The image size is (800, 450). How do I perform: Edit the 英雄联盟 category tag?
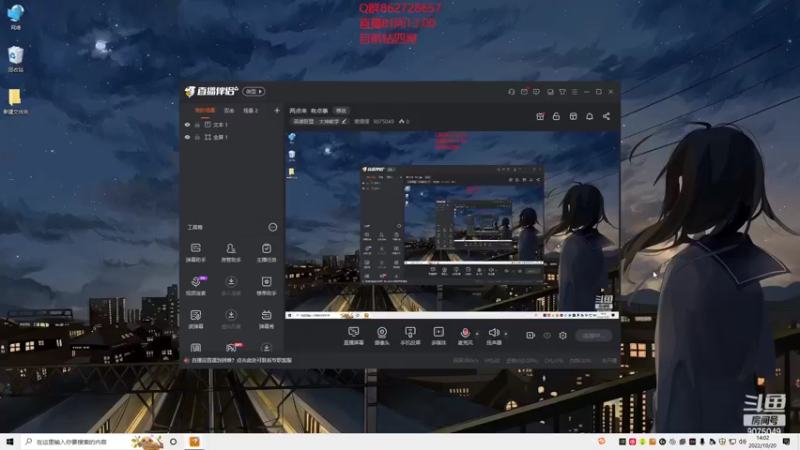point(319,121)
